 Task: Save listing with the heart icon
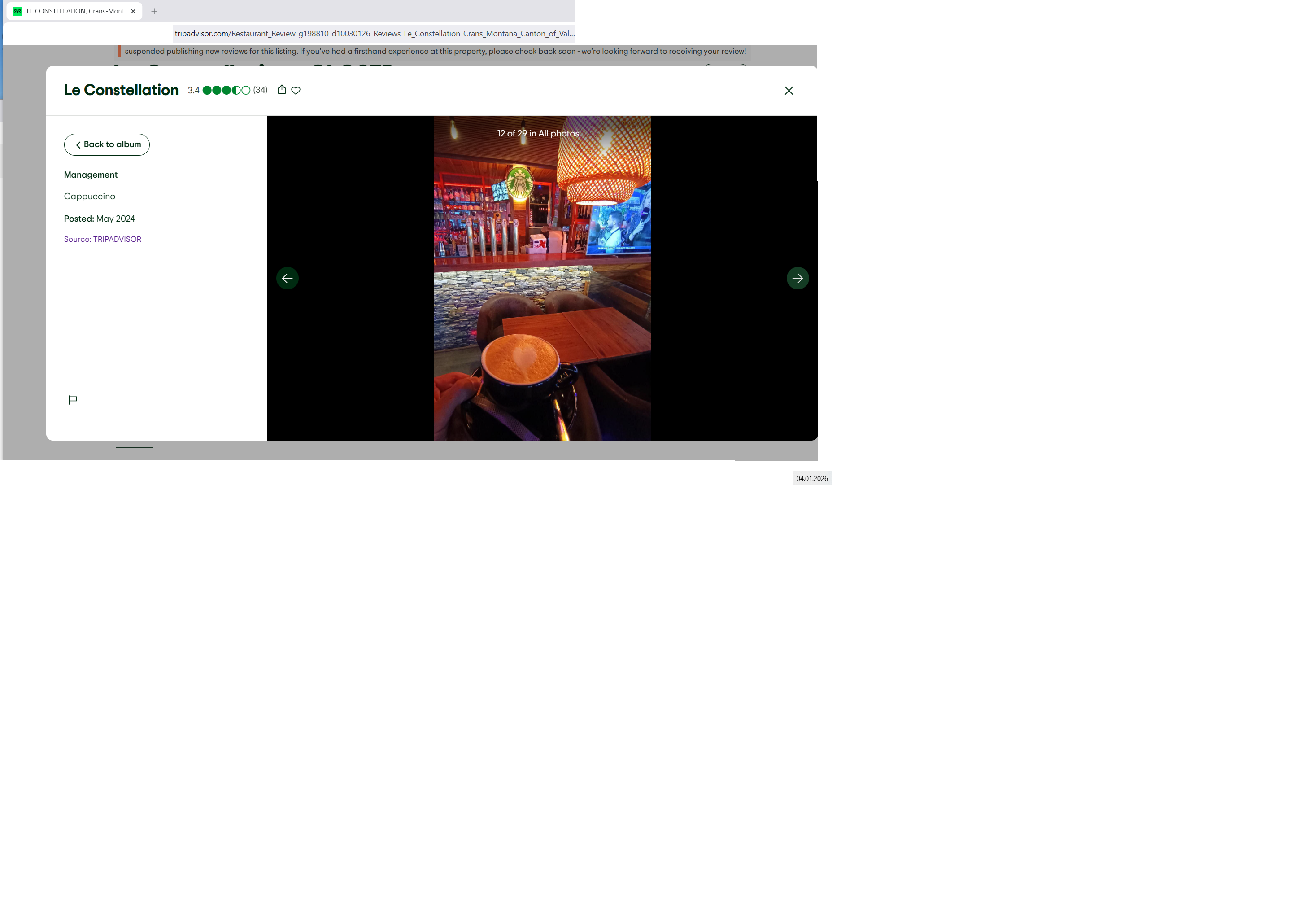pos(296,90)
